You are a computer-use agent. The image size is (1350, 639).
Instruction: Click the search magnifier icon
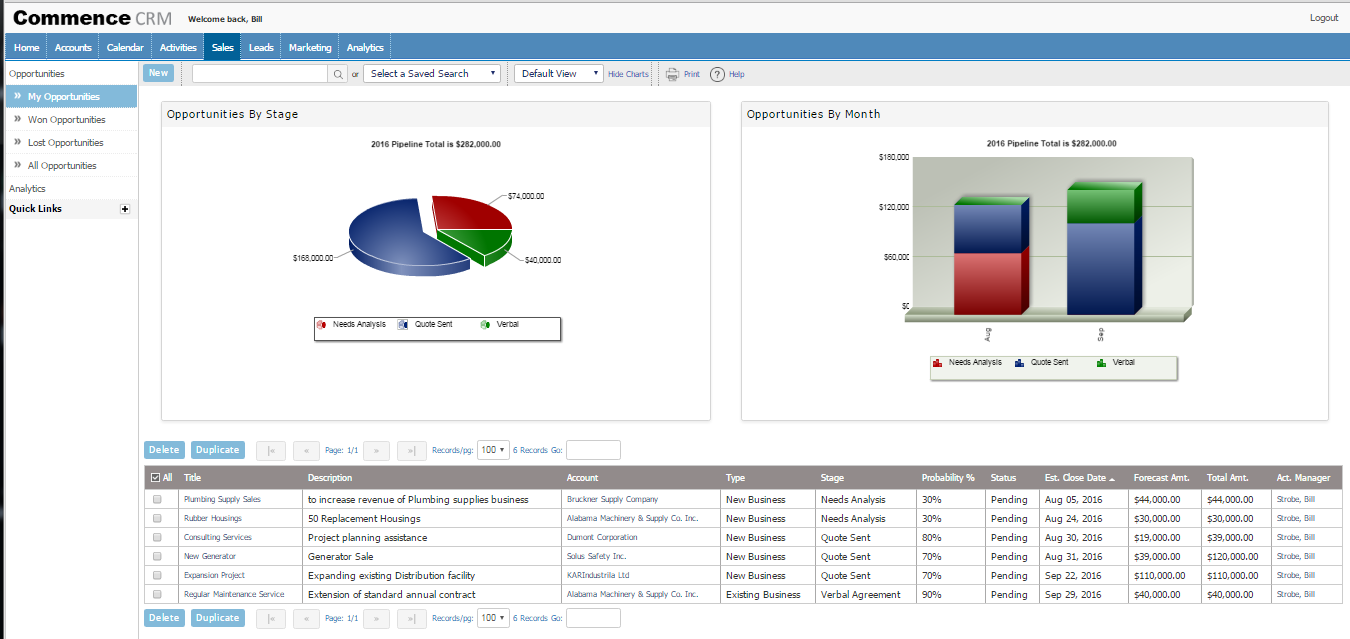(338, 74)
